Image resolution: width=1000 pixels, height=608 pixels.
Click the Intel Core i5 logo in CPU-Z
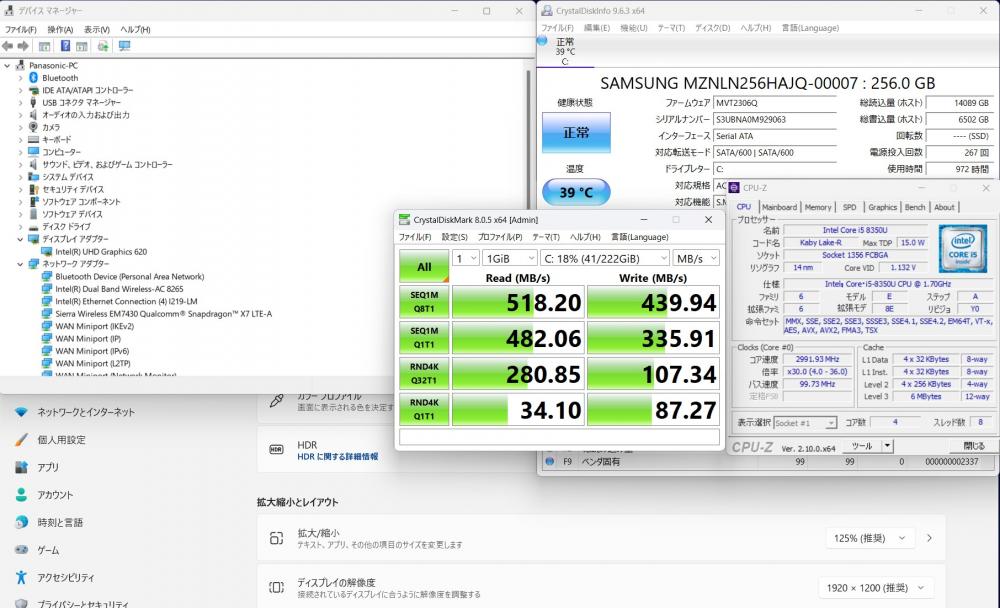(x=962, y=248)
